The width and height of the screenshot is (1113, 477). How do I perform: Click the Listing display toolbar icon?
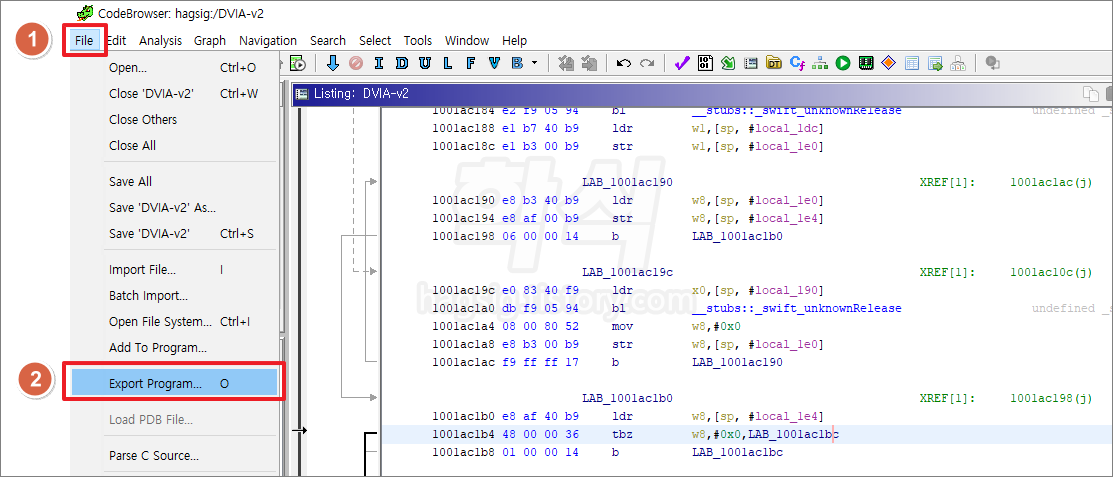click(x=750, y=63)
